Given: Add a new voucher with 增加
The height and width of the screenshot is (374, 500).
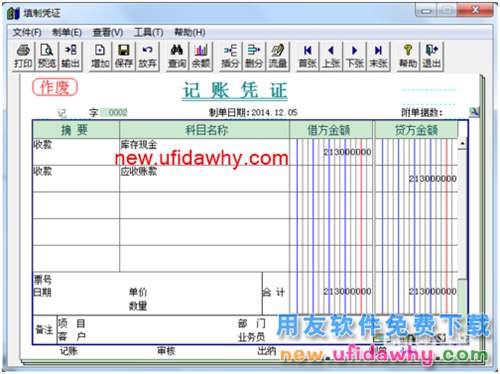Looking at the screenshot, I should pos(100,56).
